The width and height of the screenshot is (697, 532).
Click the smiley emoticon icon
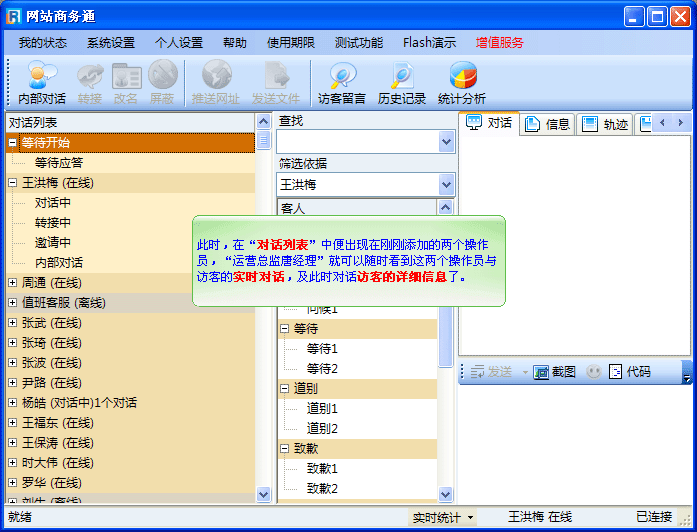pos(594,372)
